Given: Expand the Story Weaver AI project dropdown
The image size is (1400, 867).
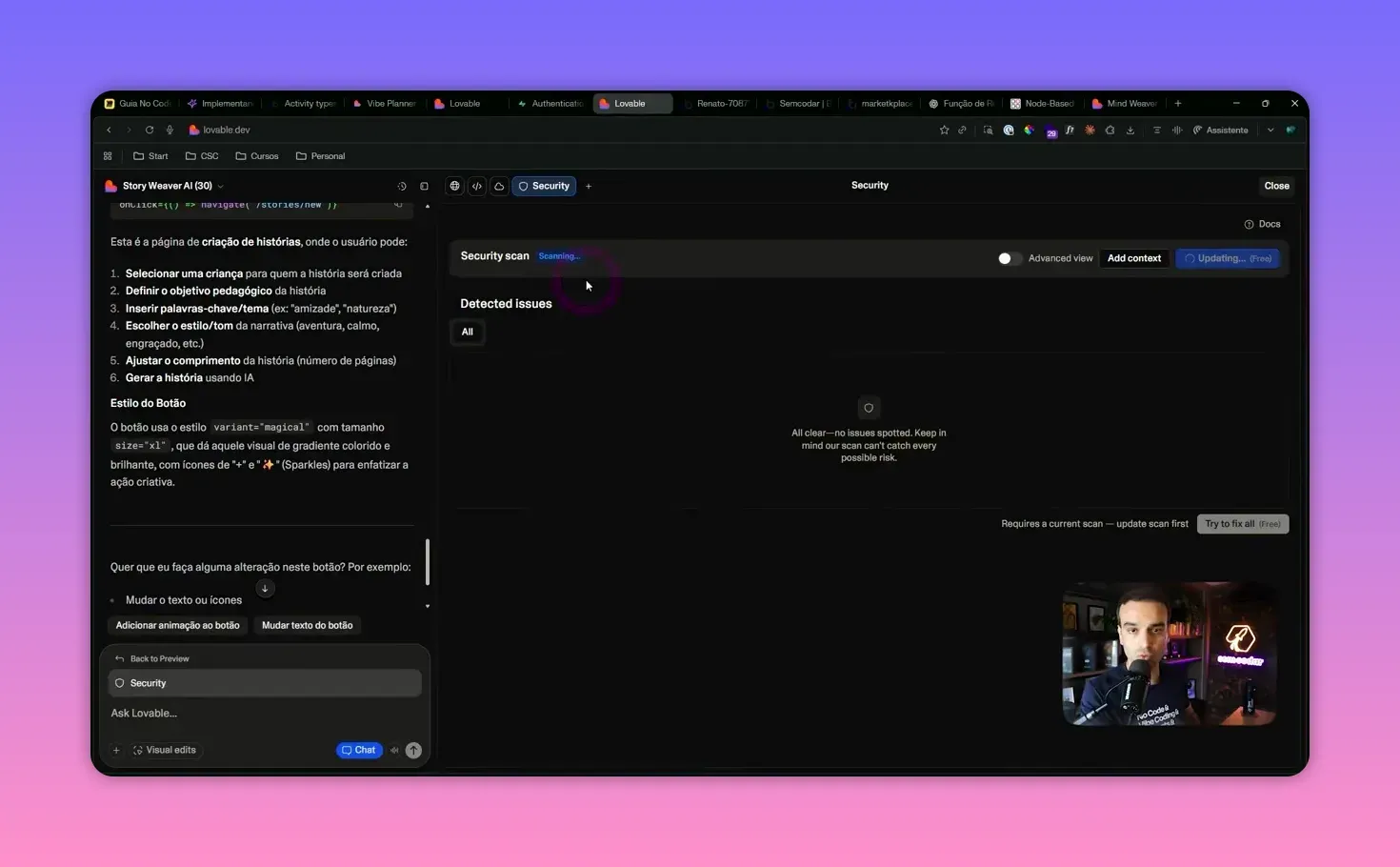Looking at the screenshot, I should click(221, 187).
